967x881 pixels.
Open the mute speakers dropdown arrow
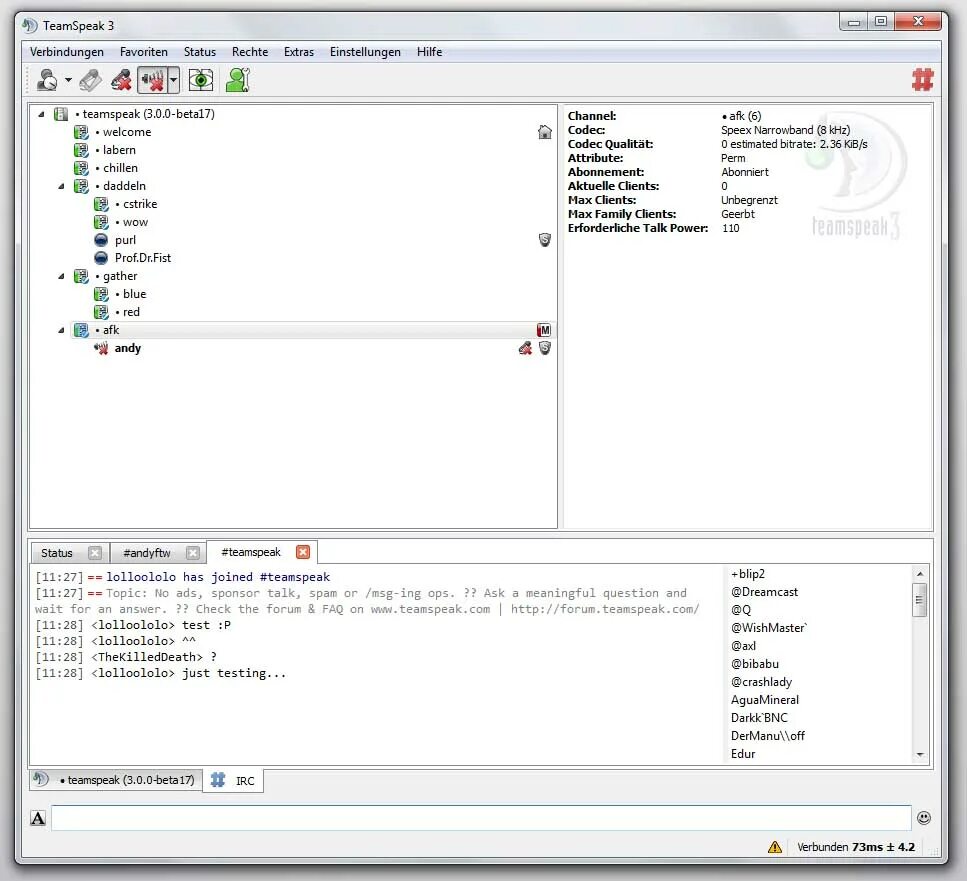[x=173, y=80]
